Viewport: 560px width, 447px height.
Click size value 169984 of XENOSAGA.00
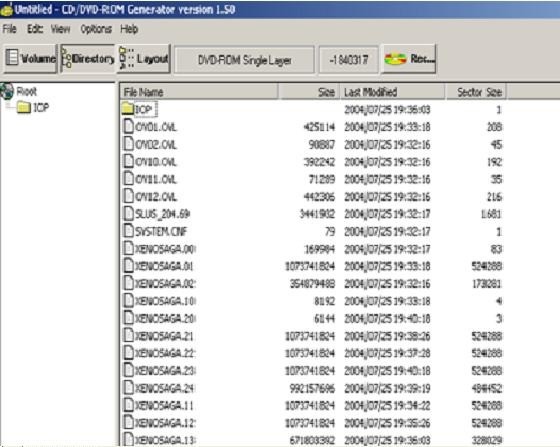pos(319,248)
